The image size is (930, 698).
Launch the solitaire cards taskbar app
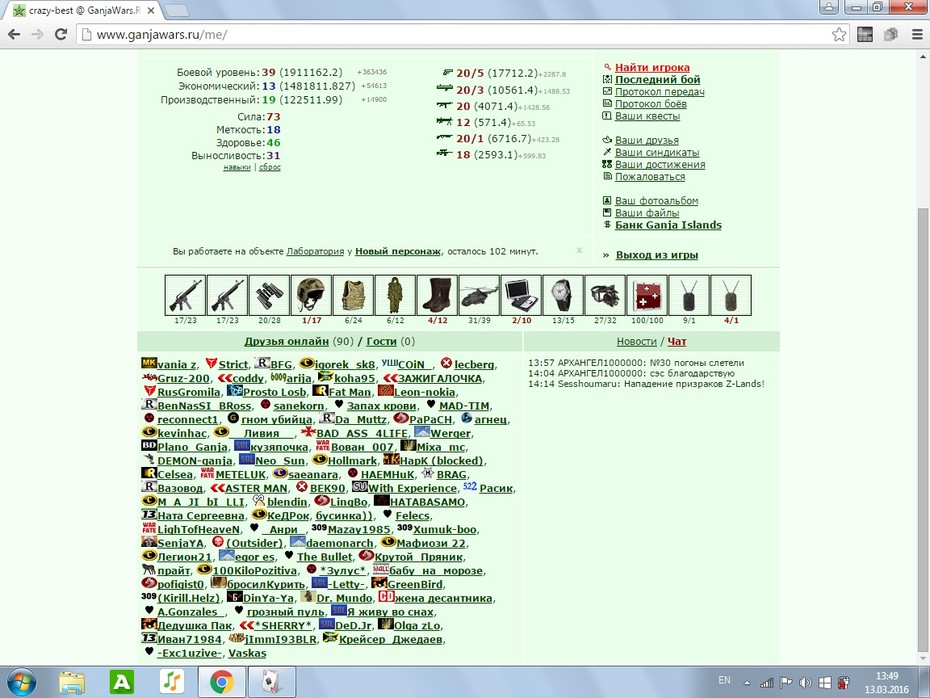272,683
